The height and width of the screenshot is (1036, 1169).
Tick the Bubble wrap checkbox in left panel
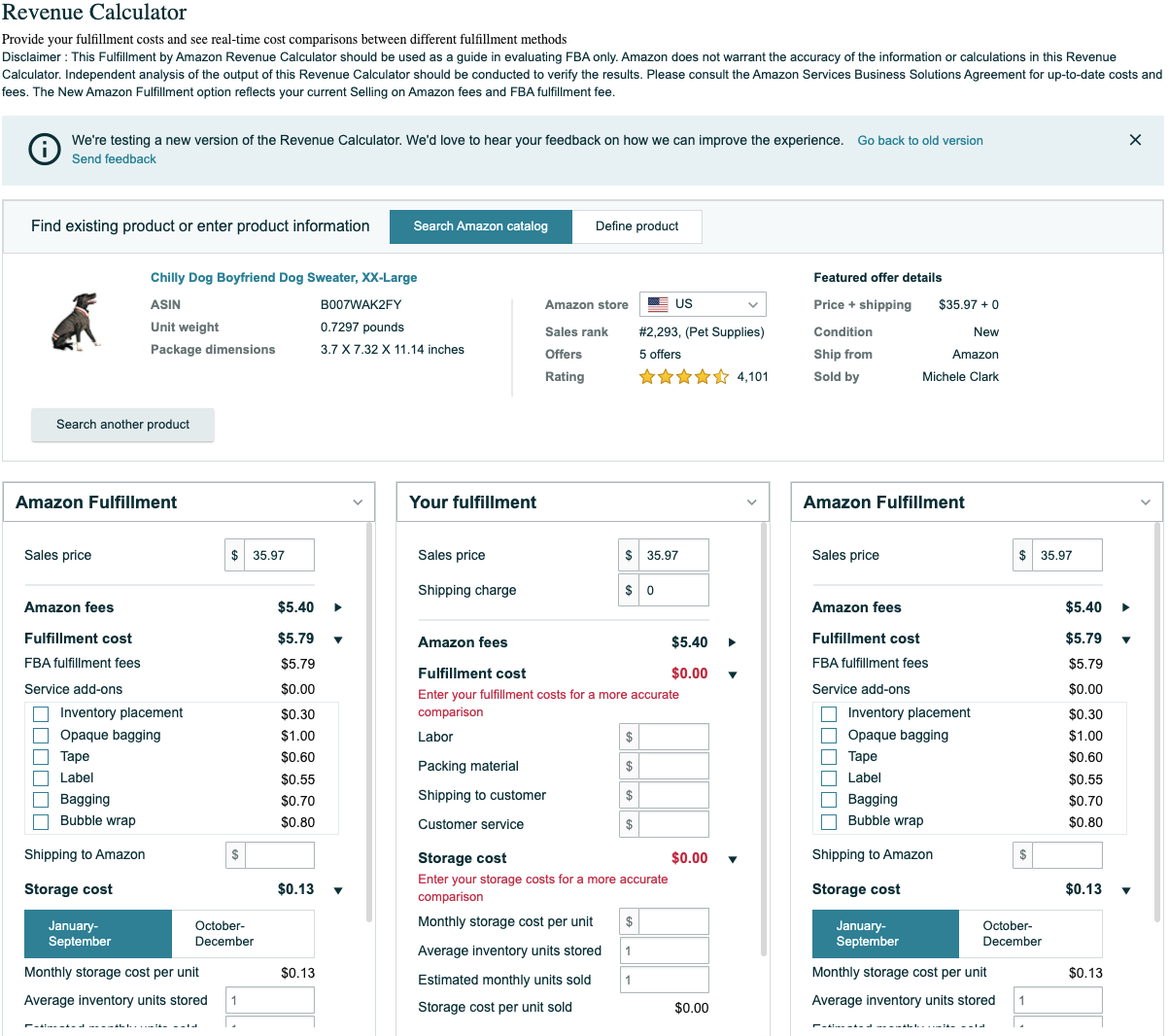click(41, 822)
